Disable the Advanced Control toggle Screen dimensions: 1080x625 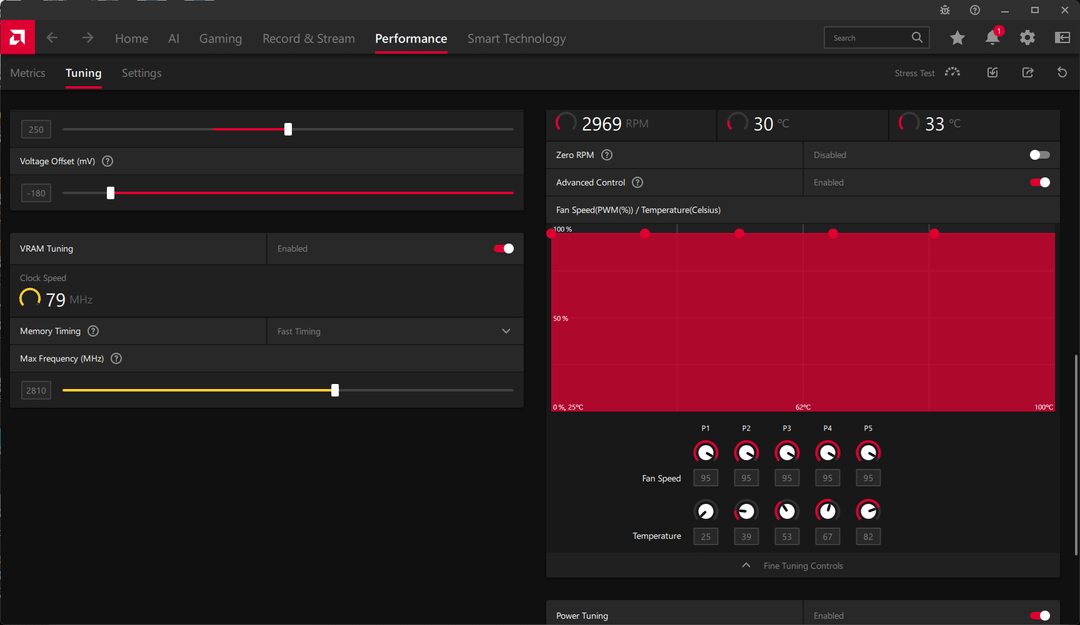pyautogui.click(x=1039, y=183)
